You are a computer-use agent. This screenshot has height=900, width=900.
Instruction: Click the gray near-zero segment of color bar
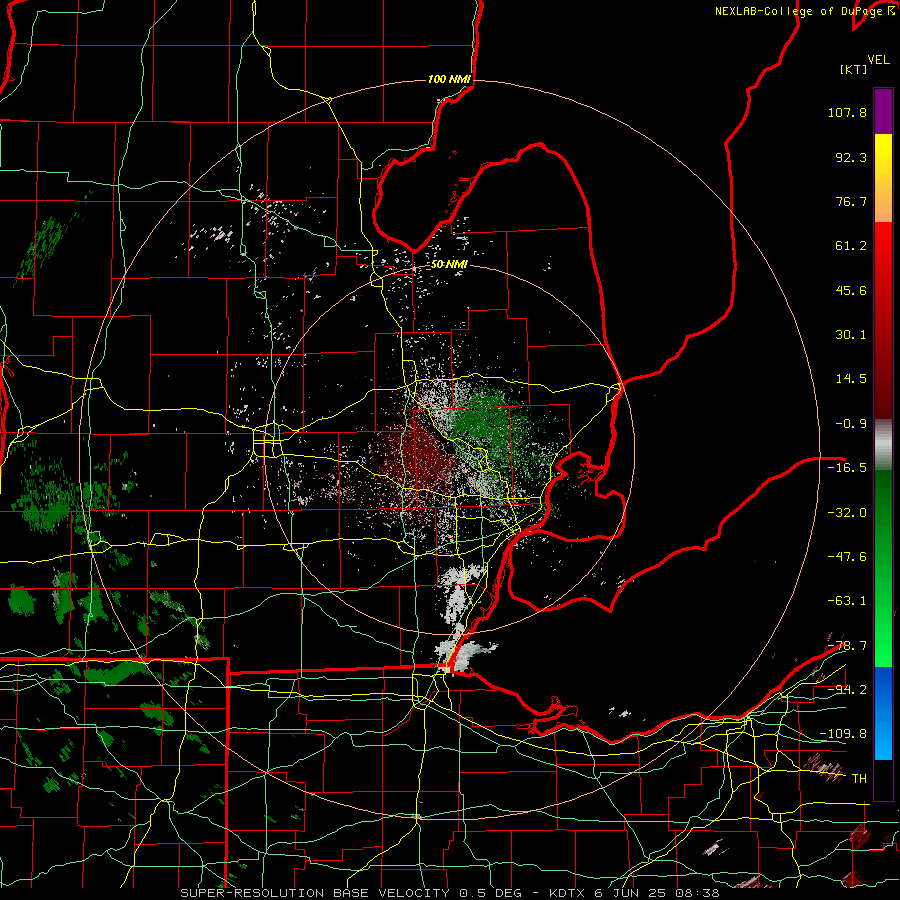(883, 445)
